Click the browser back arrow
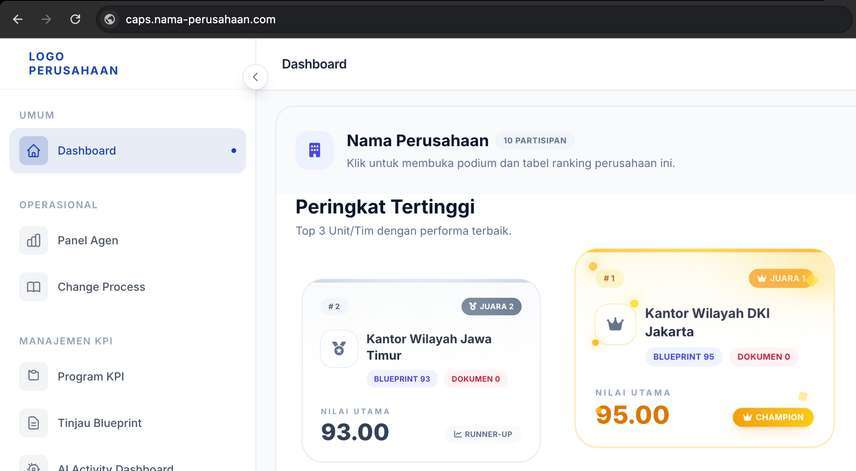The image size is (856, 471). pyautogui.click(x=17, y=20)
